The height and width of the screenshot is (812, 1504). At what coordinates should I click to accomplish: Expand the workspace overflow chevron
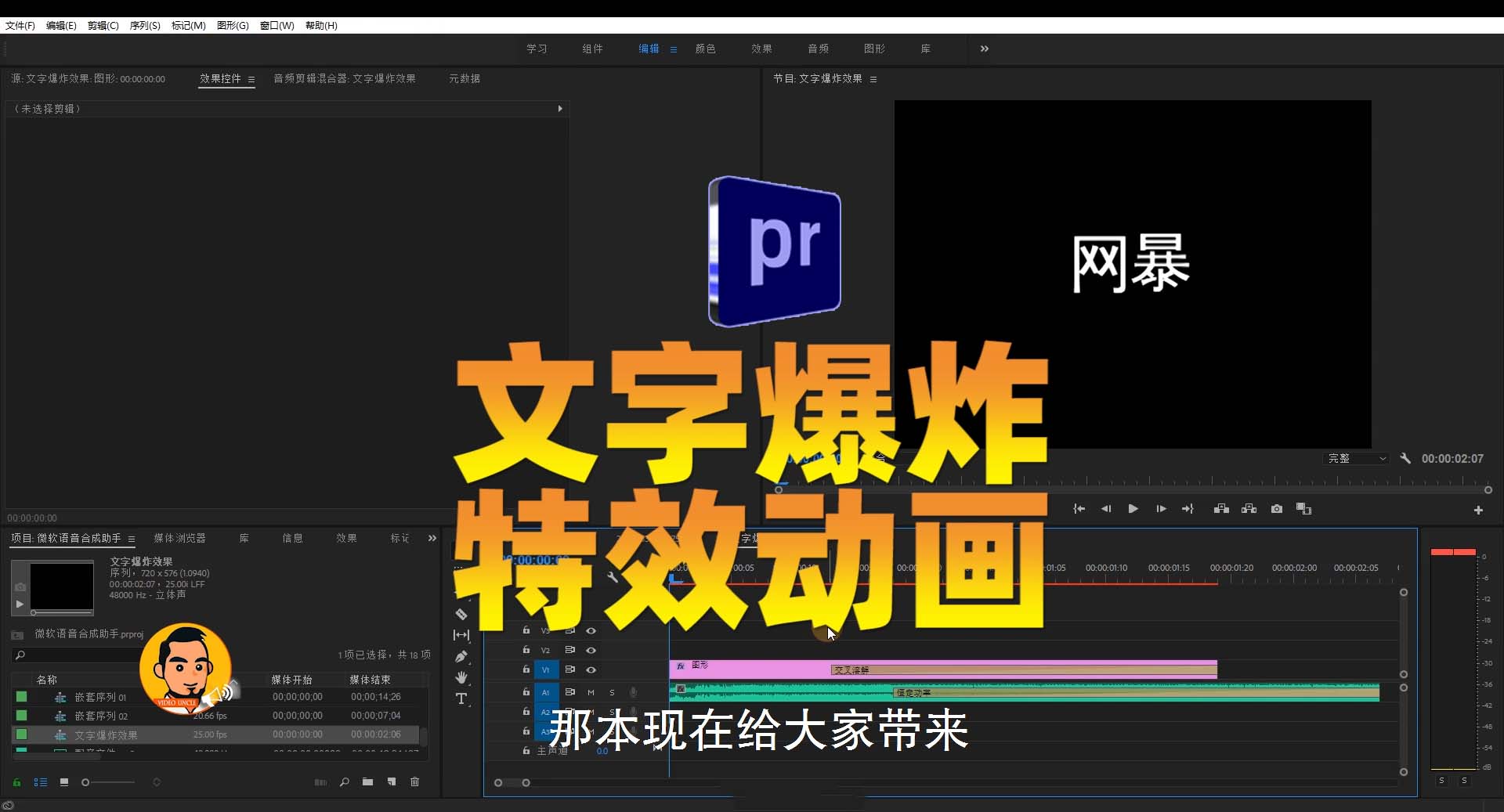coord(985,49)
